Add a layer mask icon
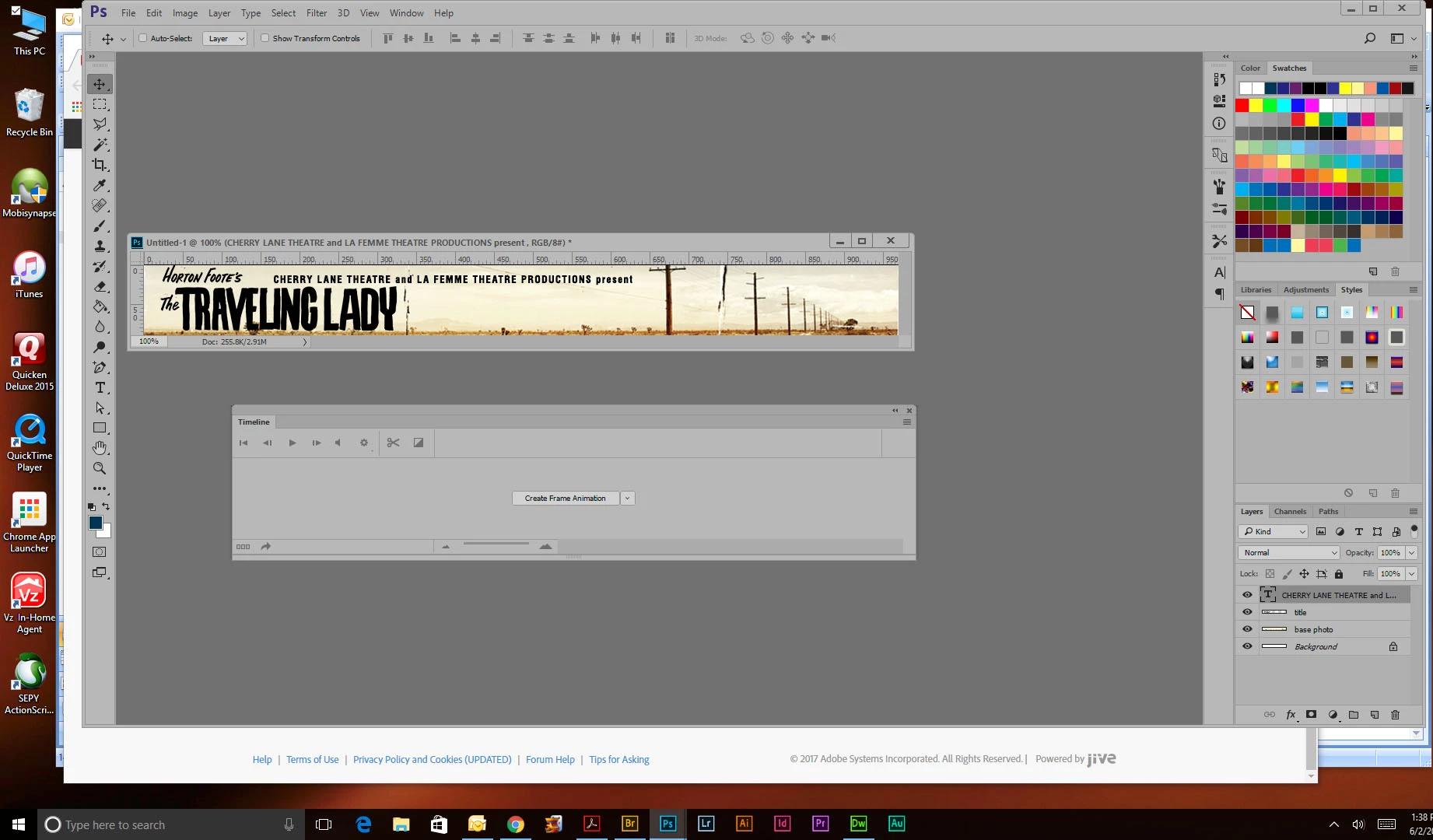Image resolution: width=1433 pixels, height=840 pixels. click(x=1312, y=715)
